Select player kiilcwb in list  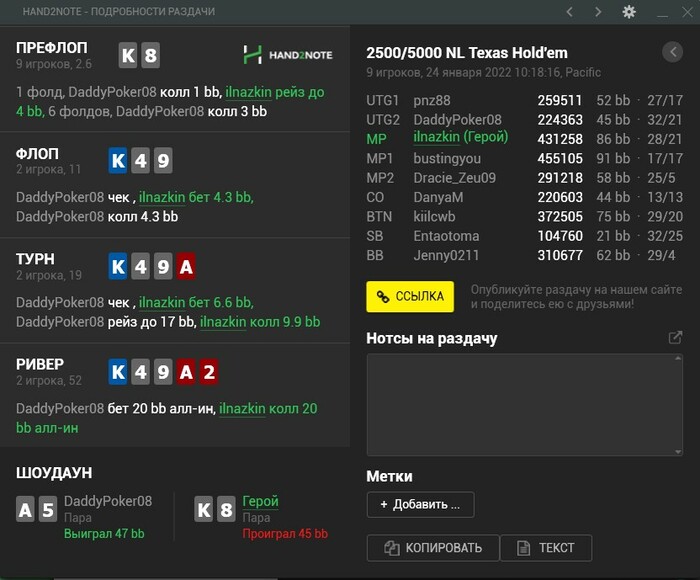pos(434,217)
